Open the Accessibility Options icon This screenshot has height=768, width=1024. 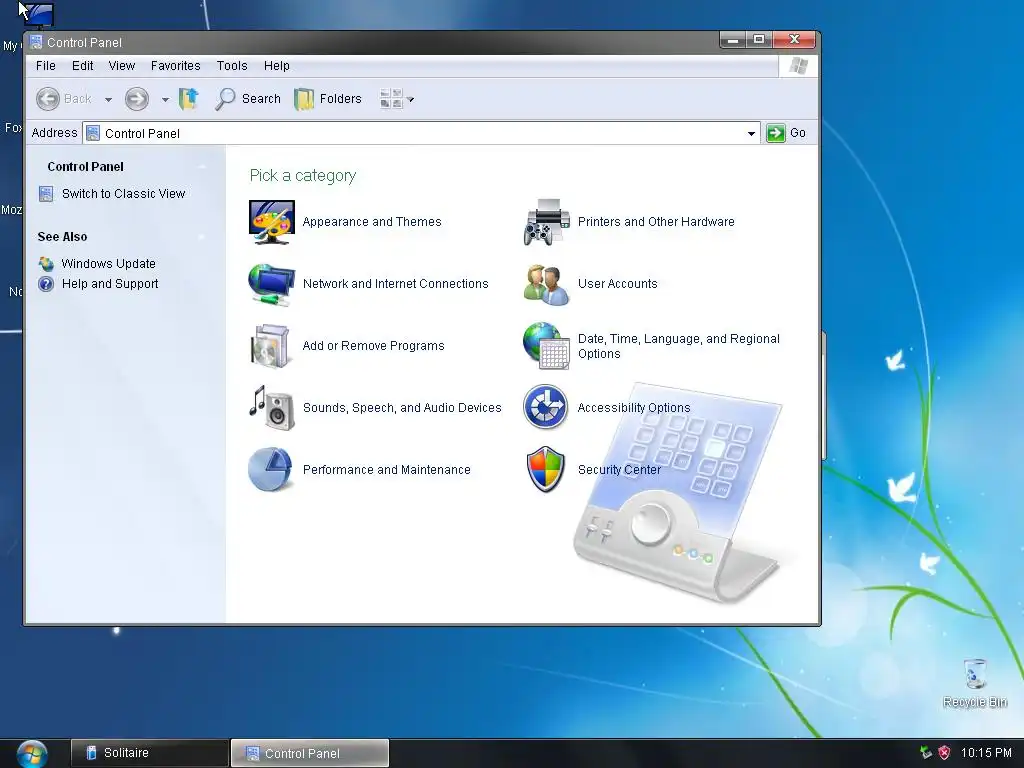pyautogui.click(x=545, y=408)
